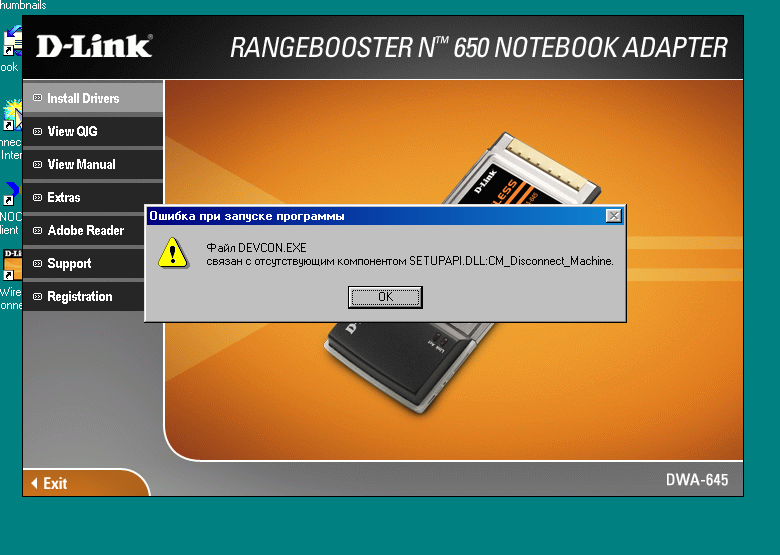Click the bullet icon beside Adobe Reader
This screenshot has width=780, height=555.
[x=37, y=230]
